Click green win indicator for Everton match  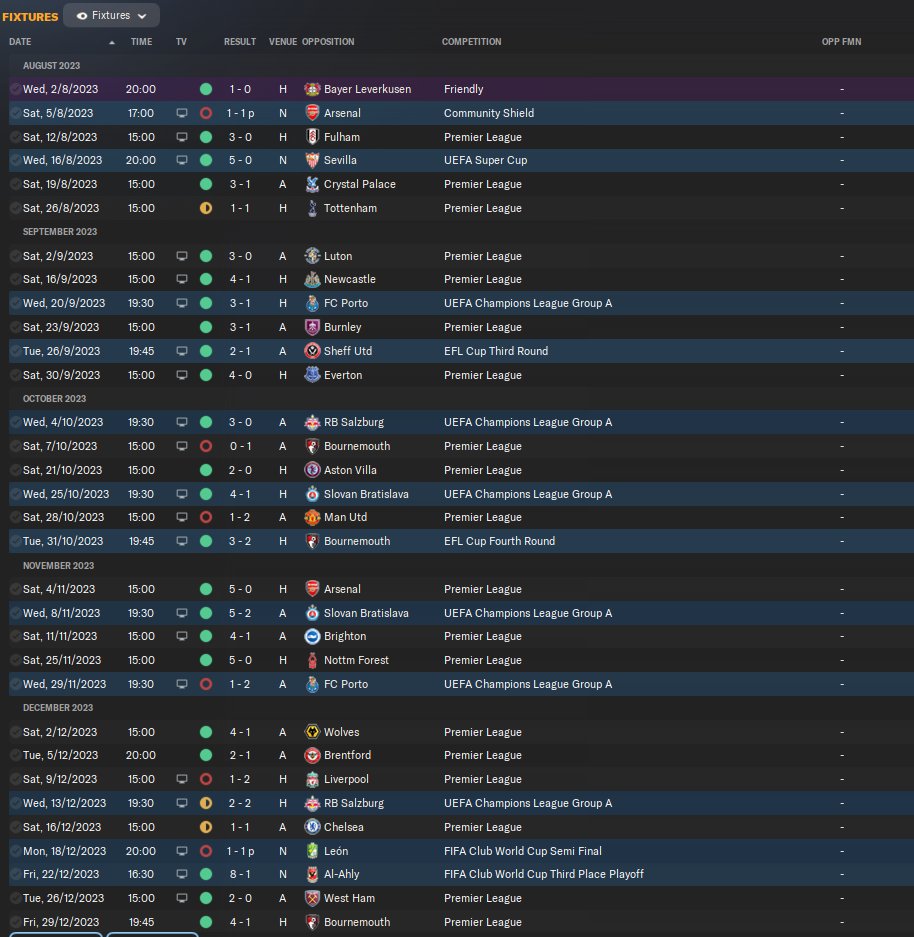point(206,375)
